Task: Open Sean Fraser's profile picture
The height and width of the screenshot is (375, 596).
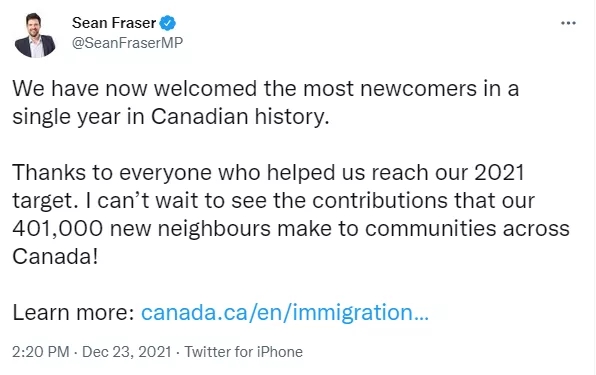Action: click(35, 35)
